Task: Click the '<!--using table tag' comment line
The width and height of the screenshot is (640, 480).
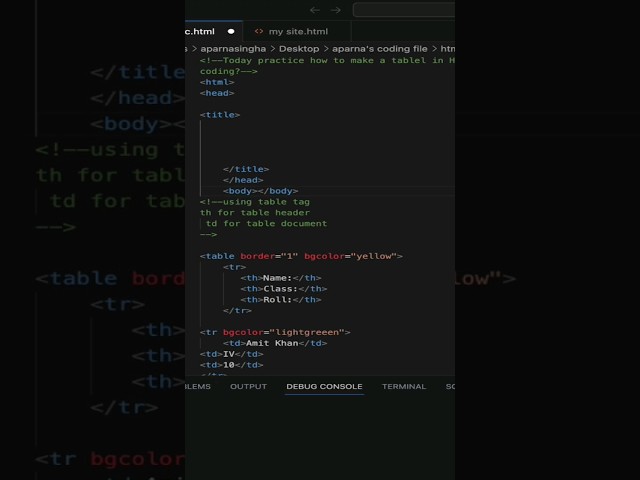Action: point(255,202)
